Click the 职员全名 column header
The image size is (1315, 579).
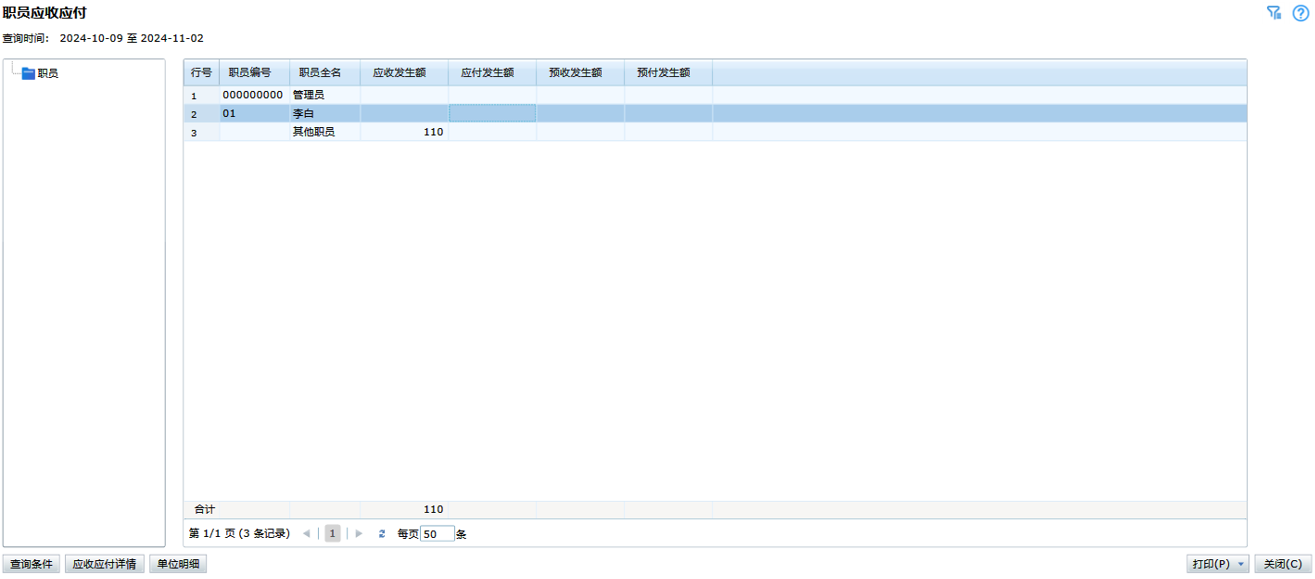(320, 73)
